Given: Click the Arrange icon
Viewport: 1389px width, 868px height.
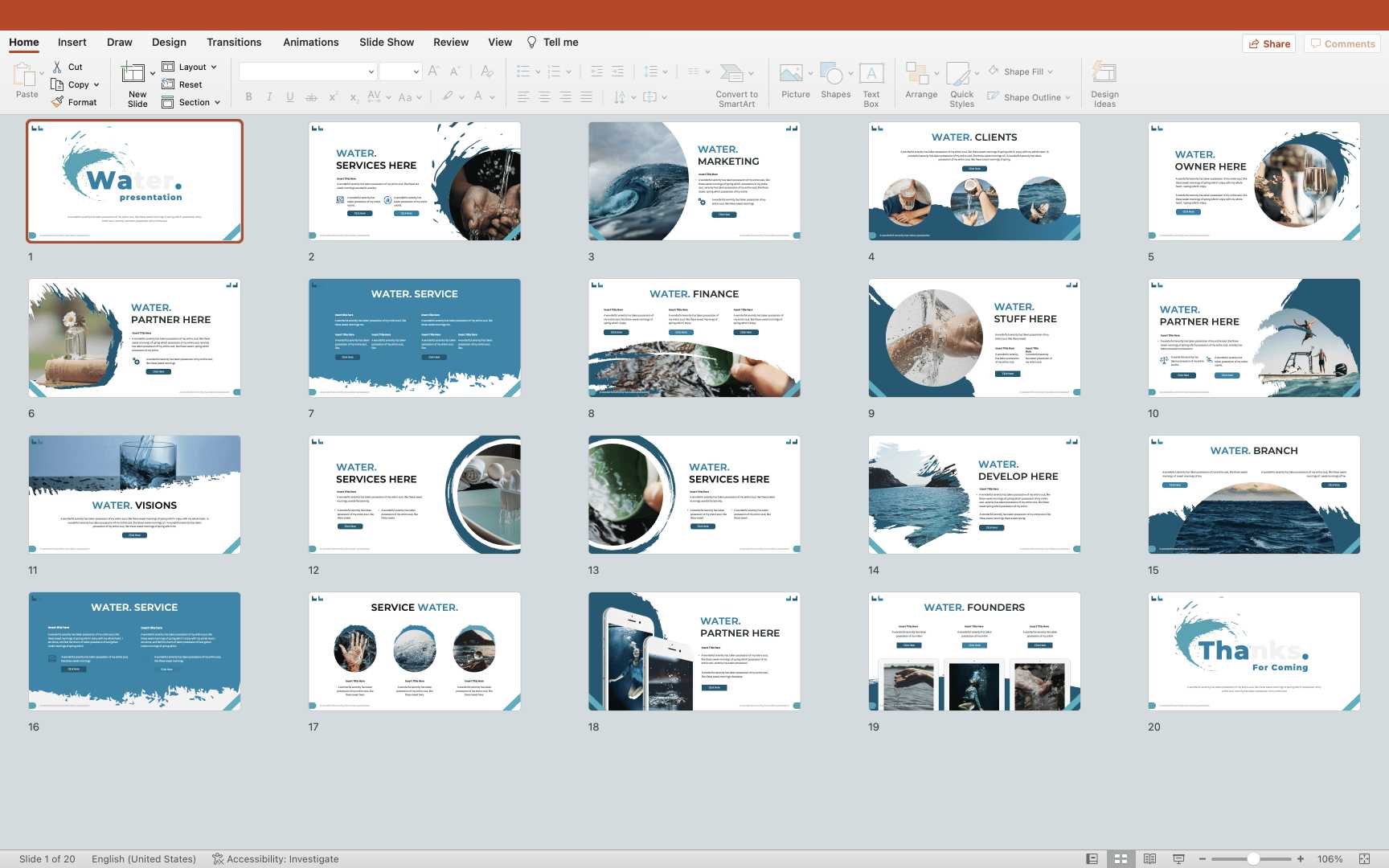Looking at the screenshot, I should tap(917, 75).
